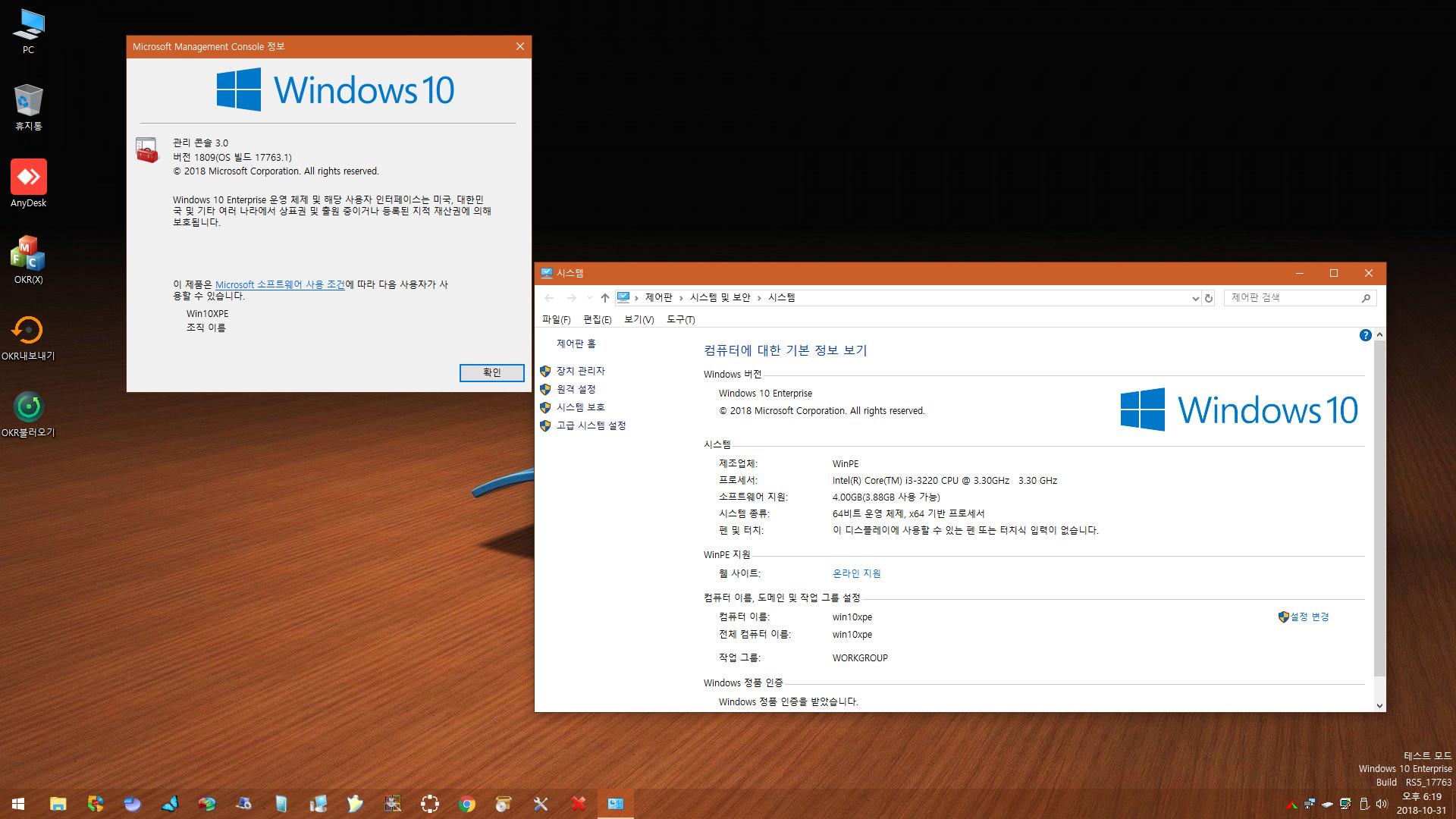
Task: Click the forward arrow in System window
Action: (x=572, y=298)
